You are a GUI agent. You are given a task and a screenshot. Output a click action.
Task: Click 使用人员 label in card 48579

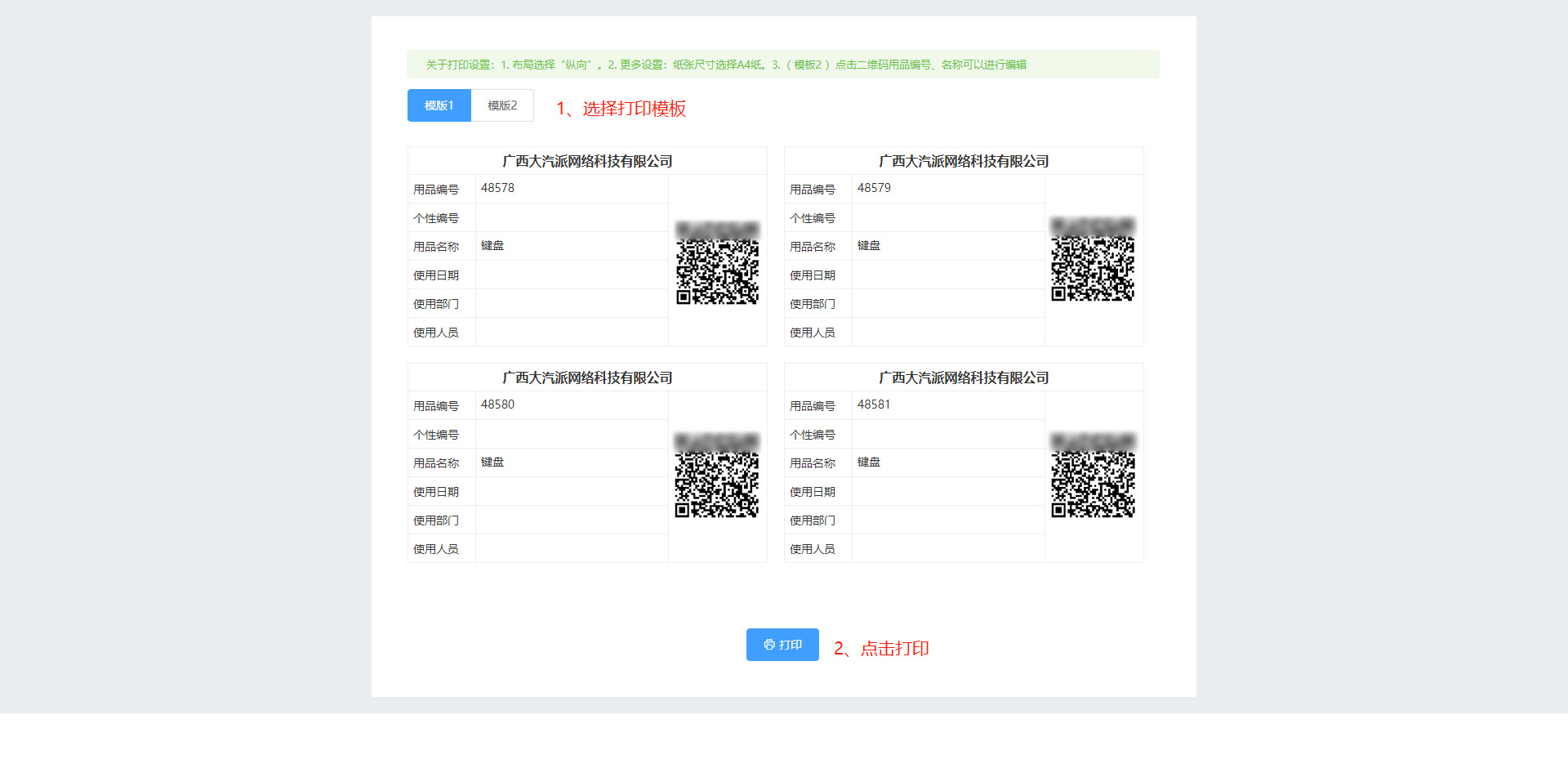(x=813, y=333)
